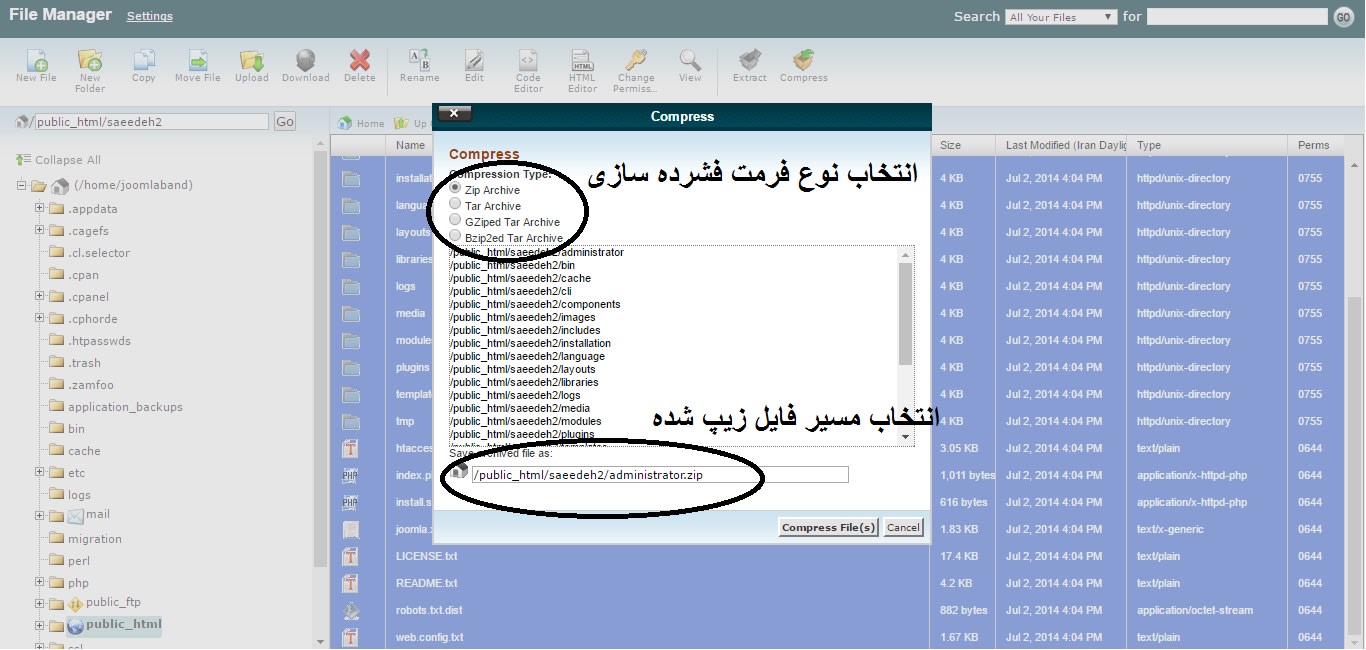Open the All Your Files search dropdown
The image size is (1366, 650).
pyautogui.click(x=1060, y=16)
